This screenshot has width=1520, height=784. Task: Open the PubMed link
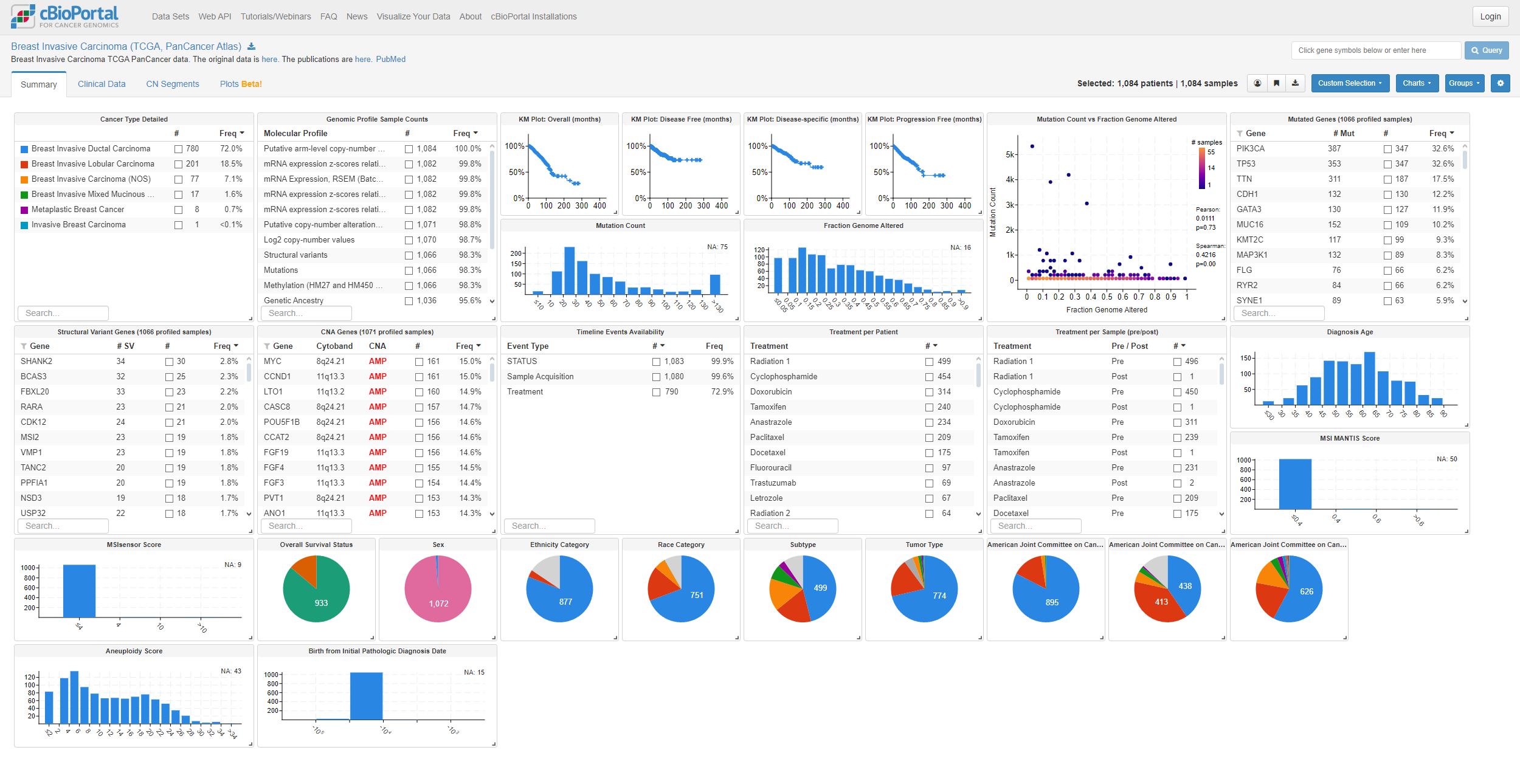(x=390, y=60)
